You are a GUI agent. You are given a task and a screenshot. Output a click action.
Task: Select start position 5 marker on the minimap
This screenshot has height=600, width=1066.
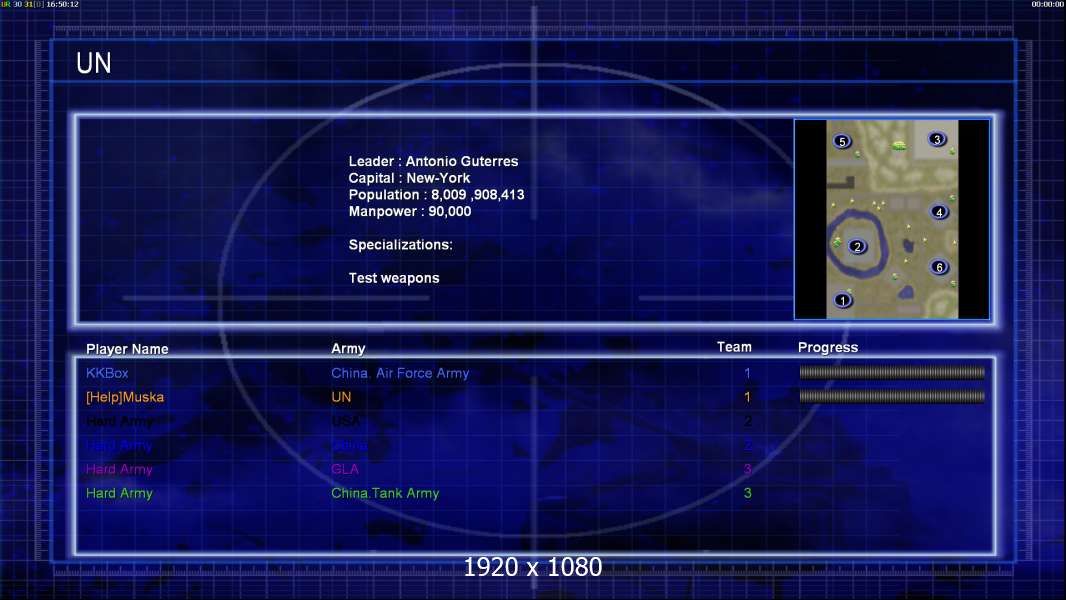point(842,141)
